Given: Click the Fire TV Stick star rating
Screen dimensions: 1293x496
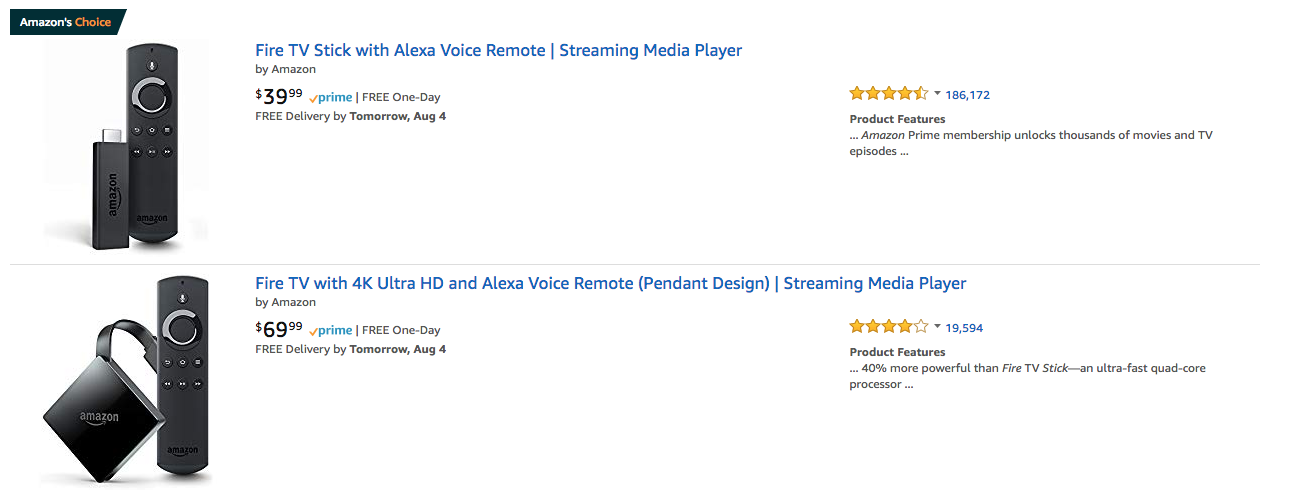Looking at the screenshot, I should point(888,94).
